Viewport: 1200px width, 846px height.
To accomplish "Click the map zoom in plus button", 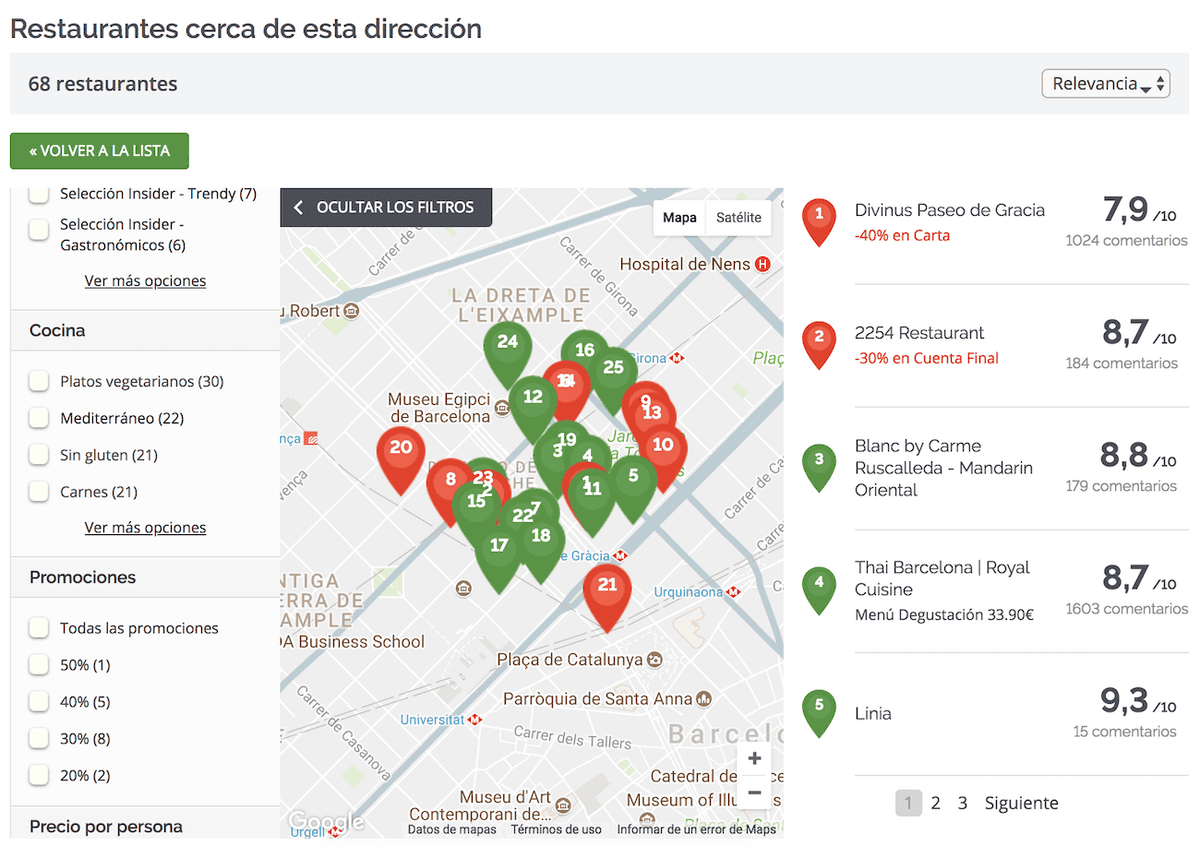I will point(754,759).
